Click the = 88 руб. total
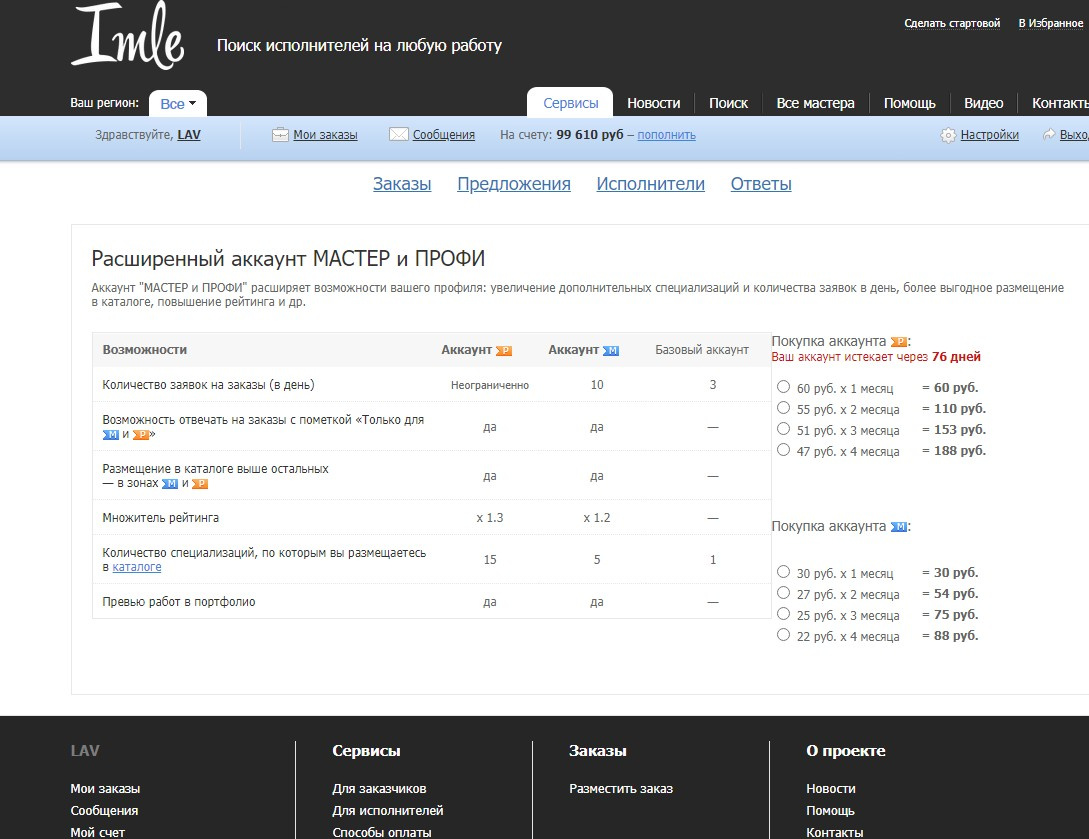Image resolution: width=1089 pixels, height=839 pixels. click(x=950, y=635)
